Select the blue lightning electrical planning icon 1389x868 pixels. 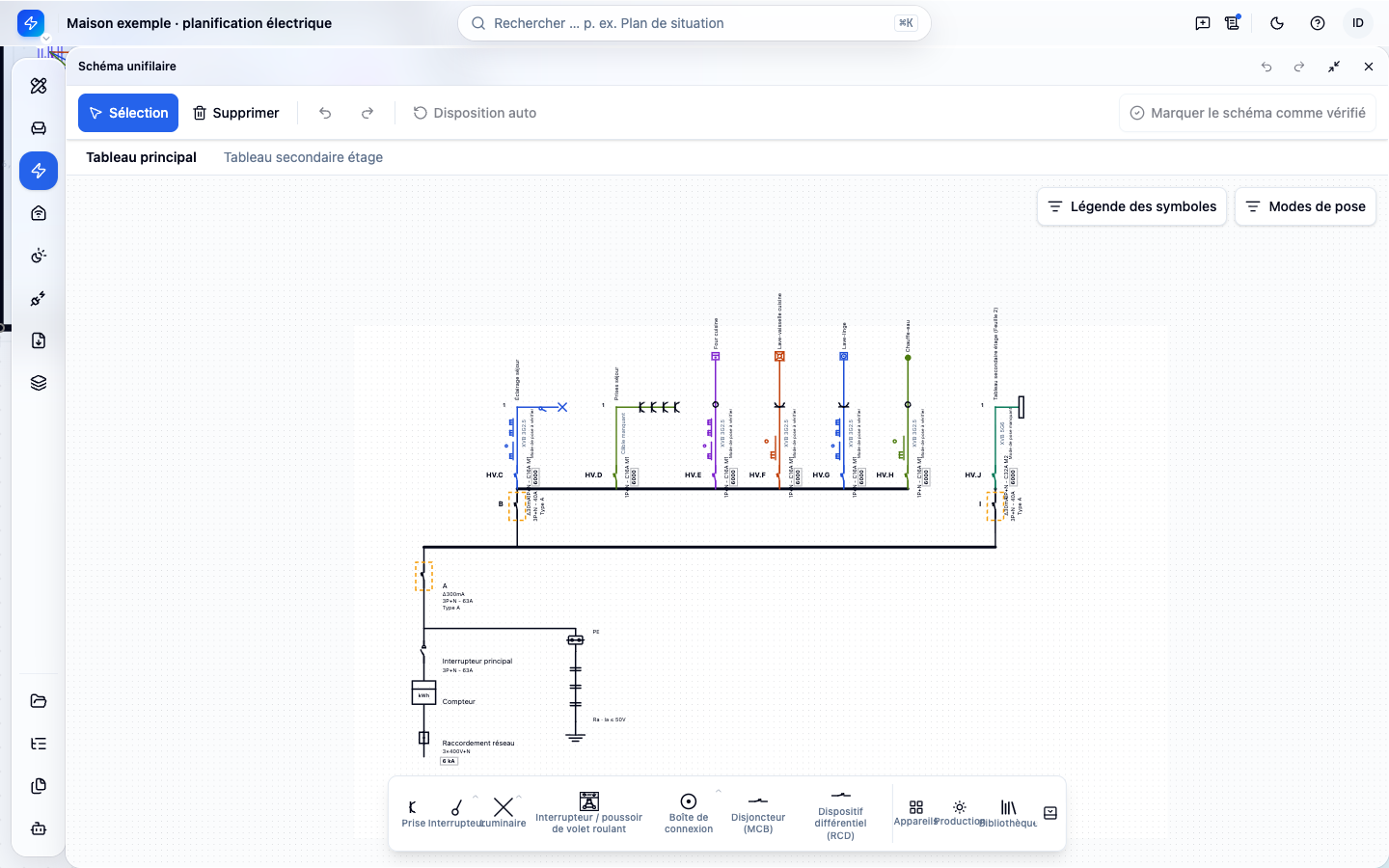point(39,171)
